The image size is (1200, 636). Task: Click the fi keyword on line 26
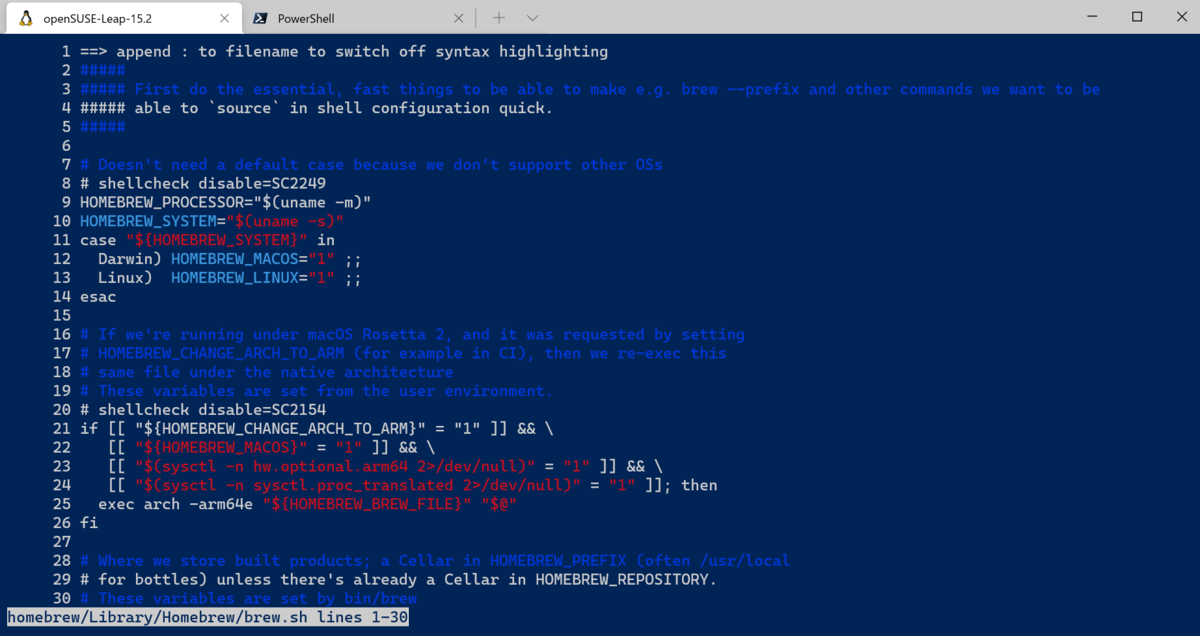(89, 523)
